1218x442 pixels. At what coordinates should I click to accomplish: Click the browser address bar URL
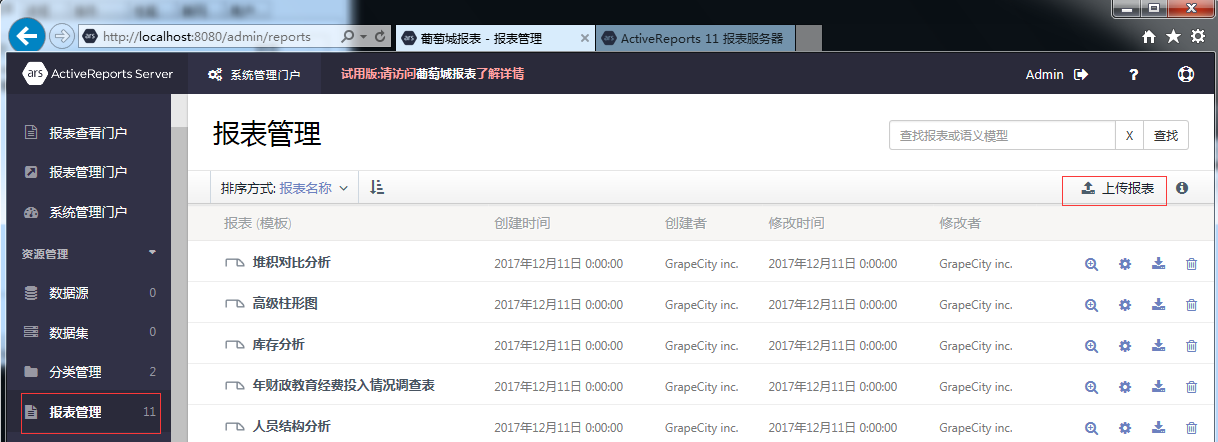[x=207, y=36]
